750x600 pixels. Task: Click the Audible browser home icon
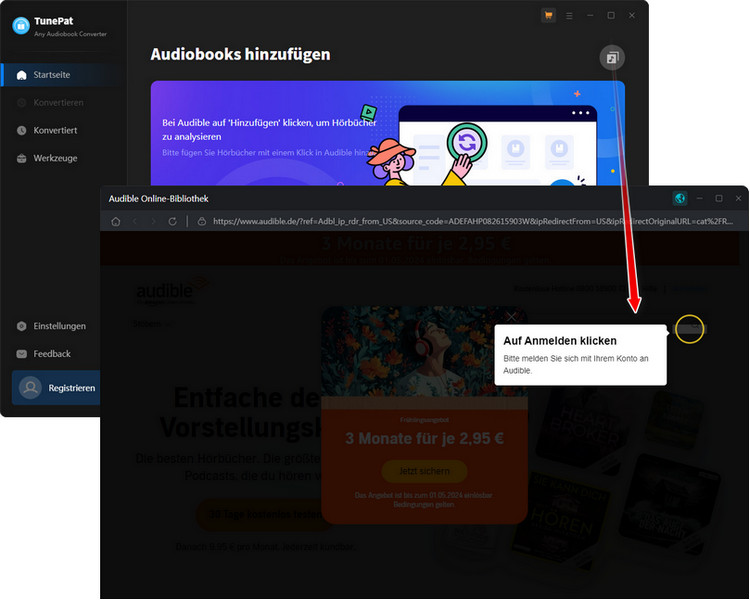click(x=116, y=222)
